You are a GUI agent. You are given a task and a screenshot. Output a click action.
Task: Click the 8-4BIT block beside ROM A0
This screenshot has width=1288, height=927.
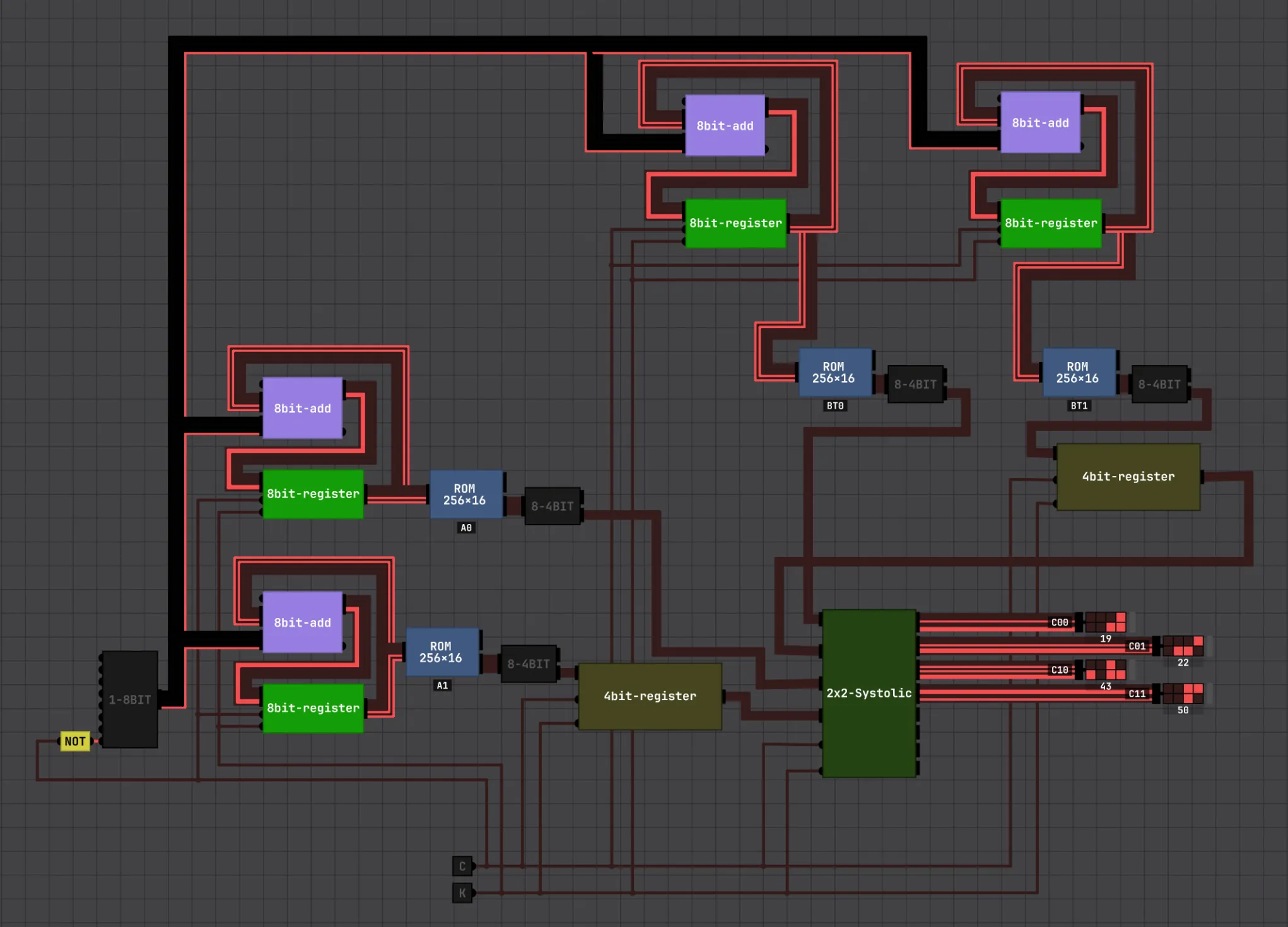click(553, 506)
